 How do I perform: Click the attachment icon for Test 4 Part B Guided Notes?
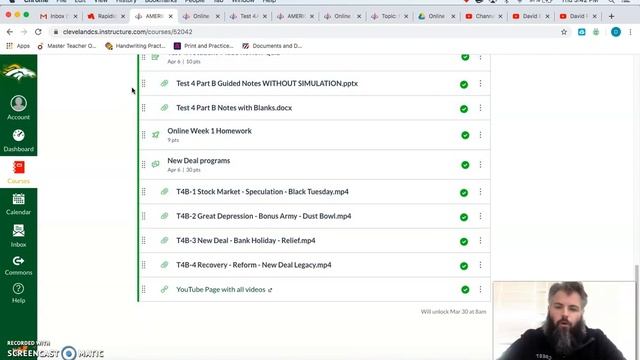point(164,83)
